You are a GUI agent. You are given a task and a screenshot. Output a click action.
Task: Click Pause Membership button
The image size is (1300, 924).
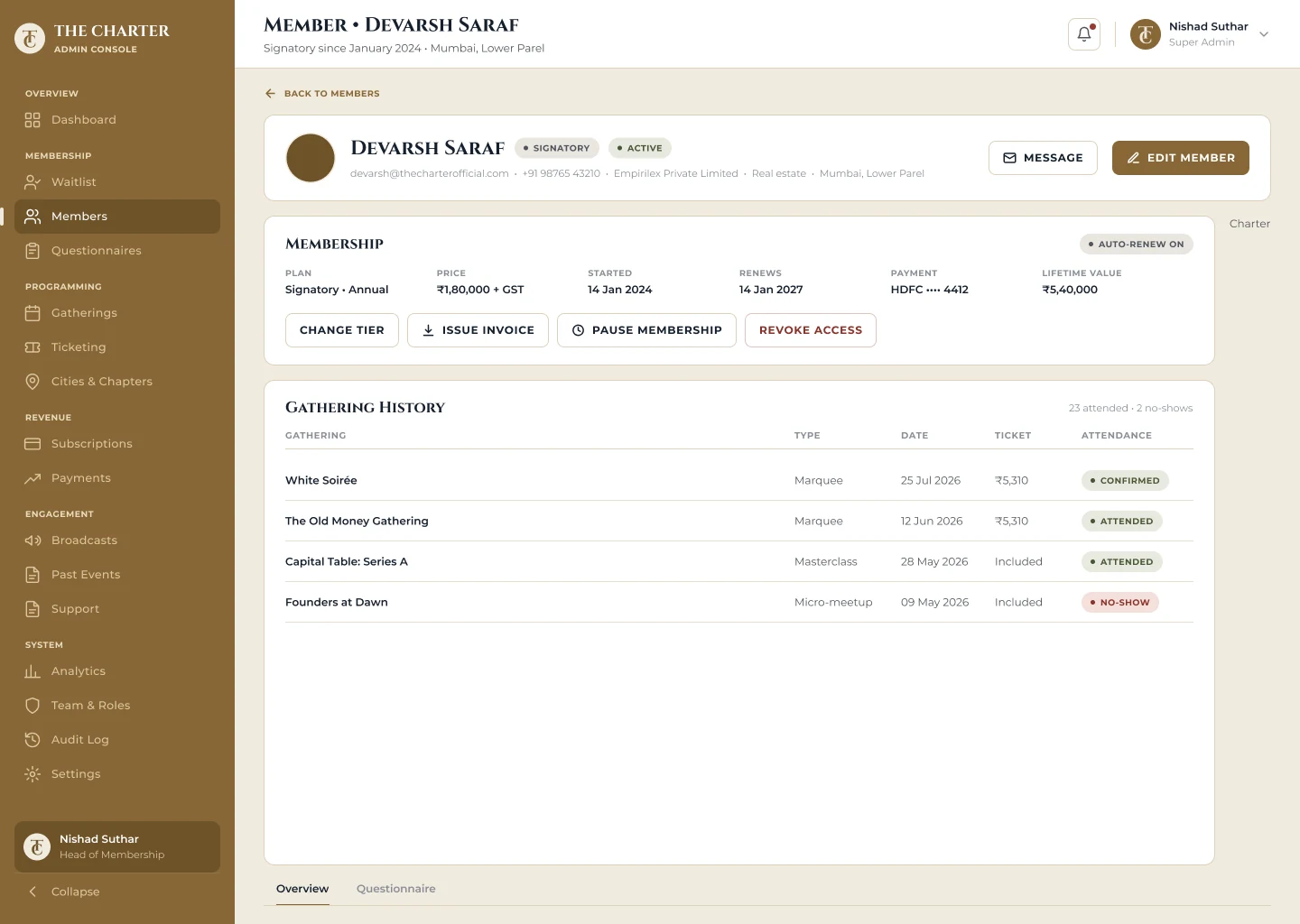[646, 330]
